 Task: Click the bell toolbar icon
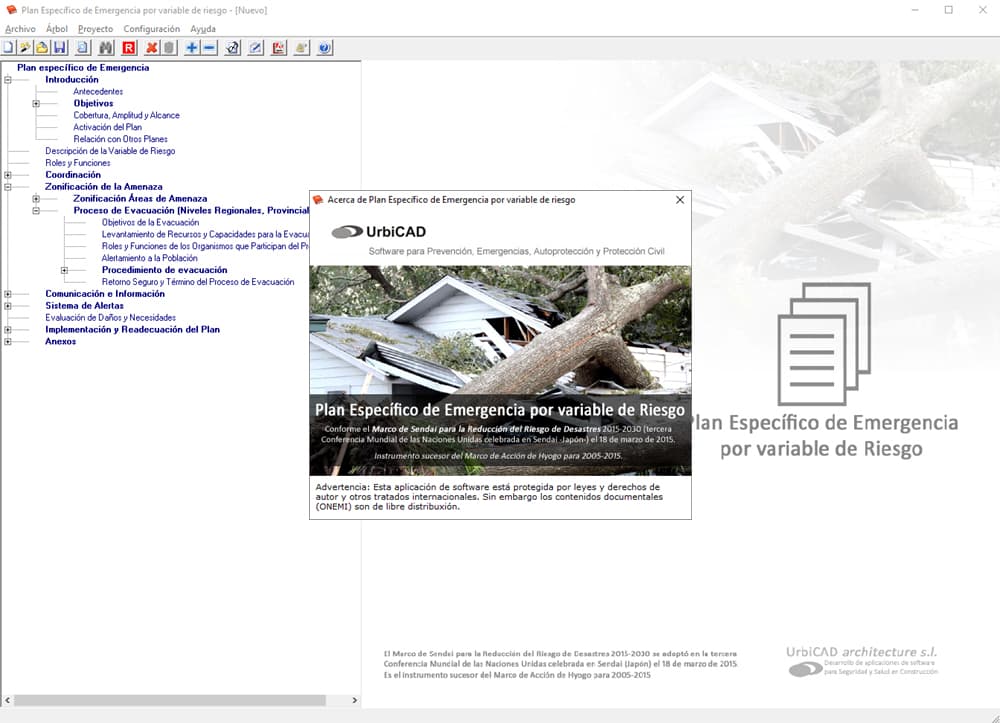click(x=302, y=48)
